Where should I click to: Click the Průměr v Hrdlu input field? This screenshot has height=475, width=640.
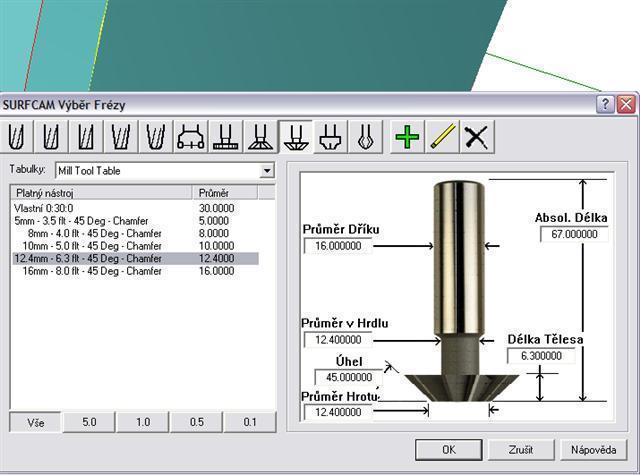coord(338,340)
